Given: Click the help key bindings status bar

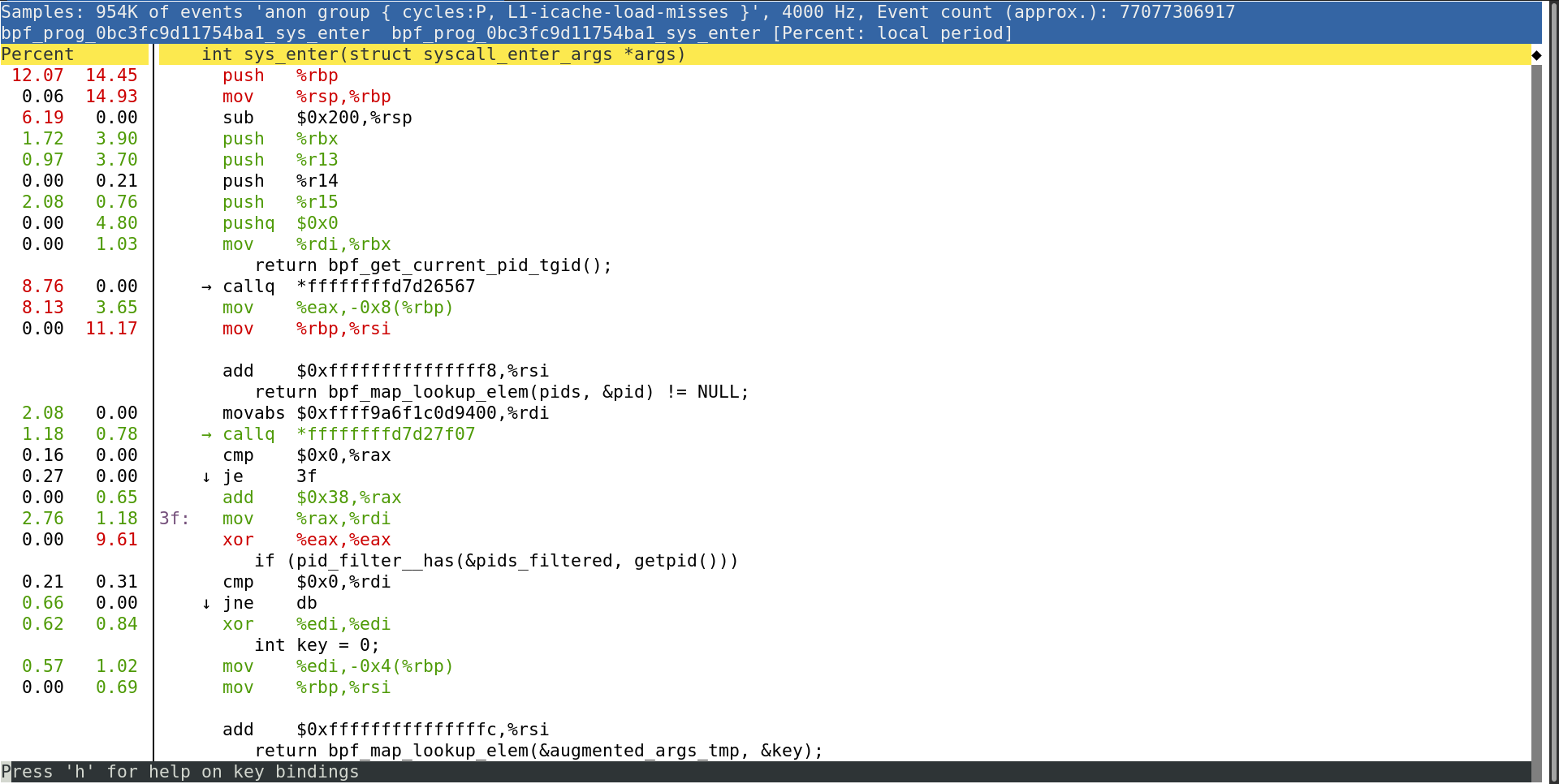Looking at the screenshot, I should point(180,772).
